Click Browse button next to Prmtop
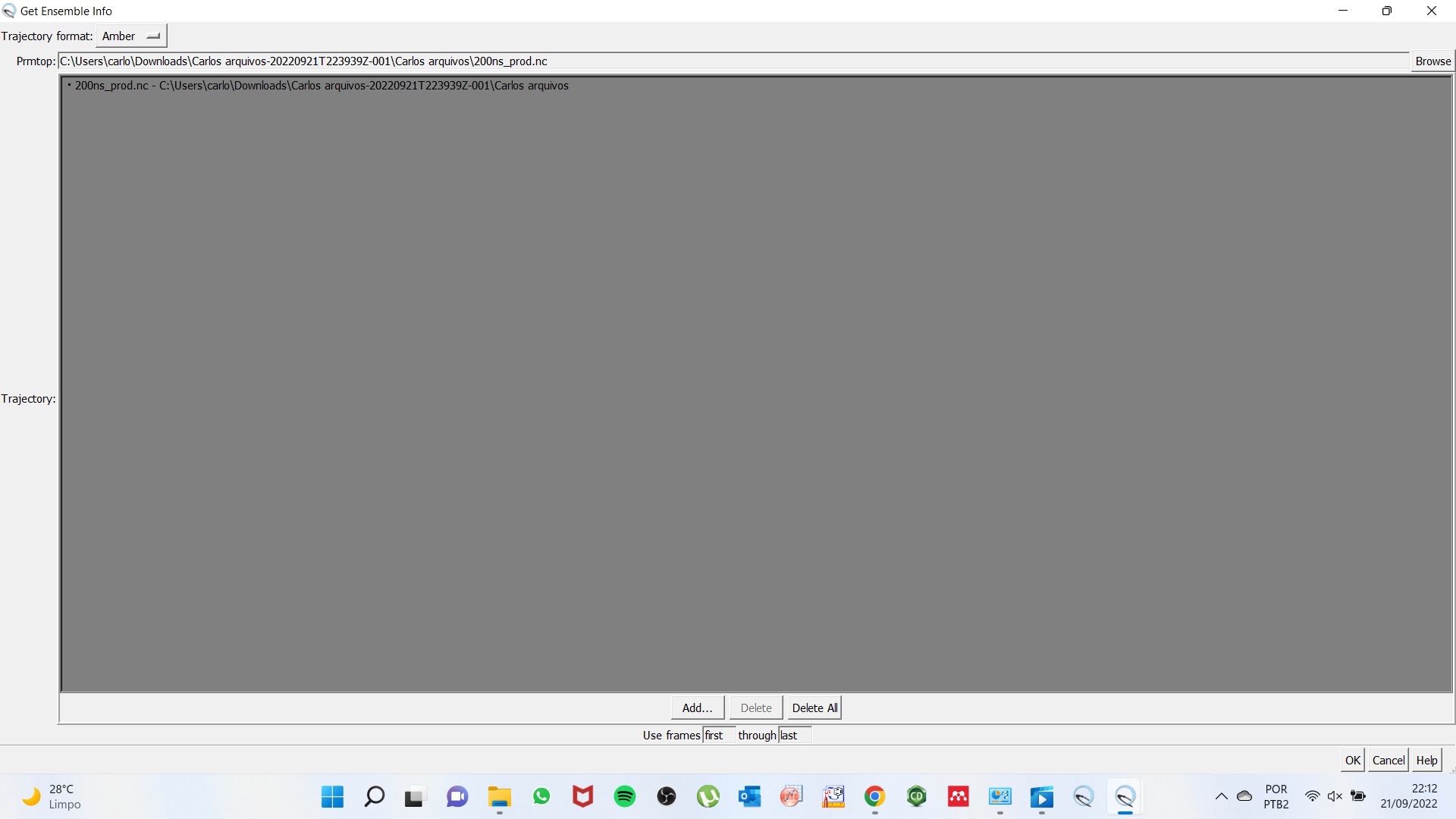This screenshot has height=819, width=1456. (x=1432, y=61)
